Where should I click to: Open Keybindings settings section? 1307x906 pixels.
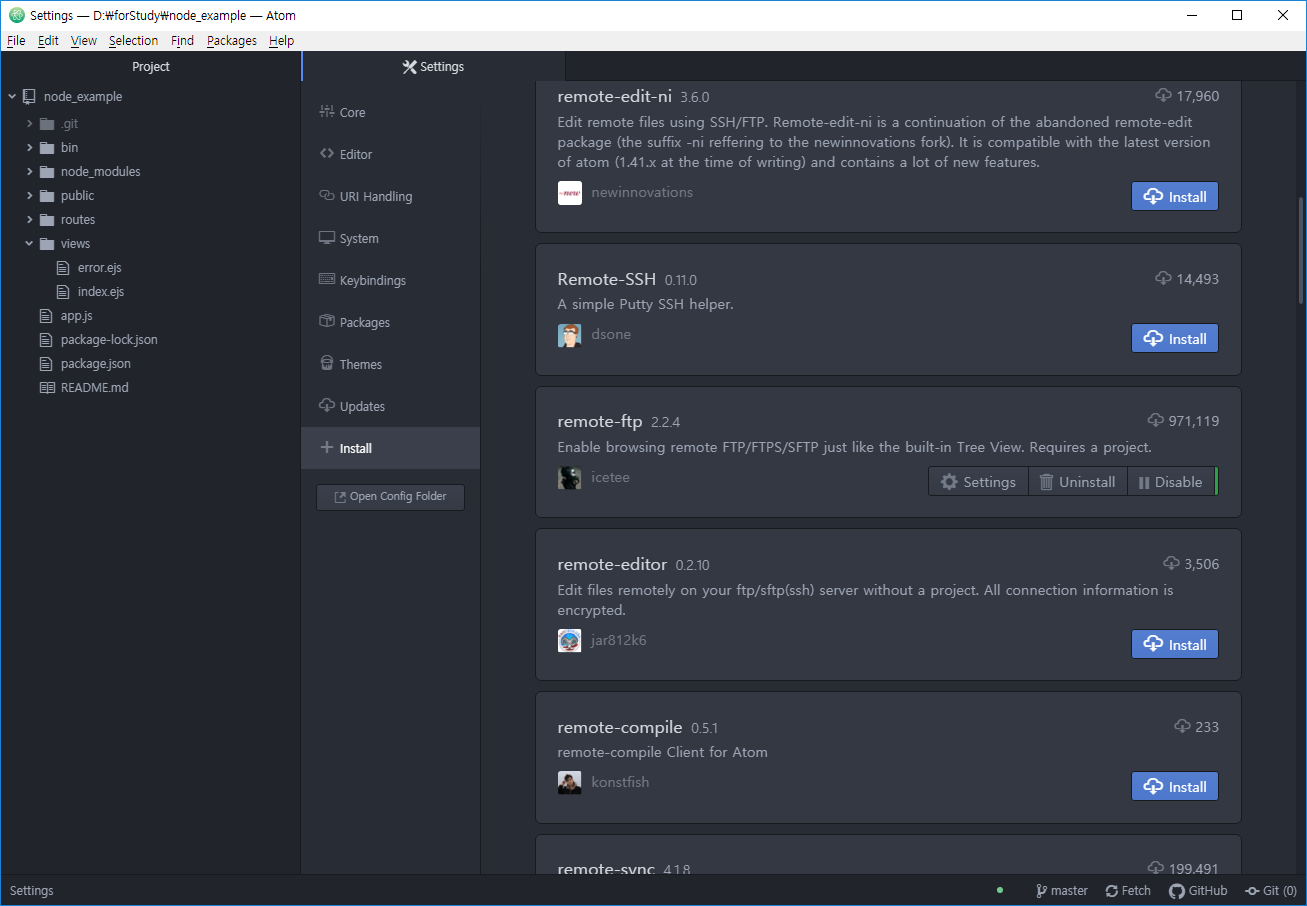click(390, 280)
